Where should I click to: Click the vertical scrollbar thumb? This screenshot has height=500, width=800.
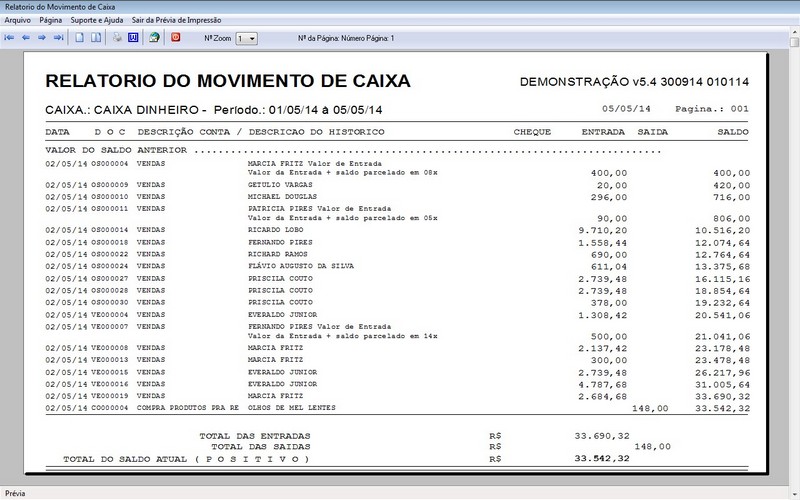tap(794, 42)
